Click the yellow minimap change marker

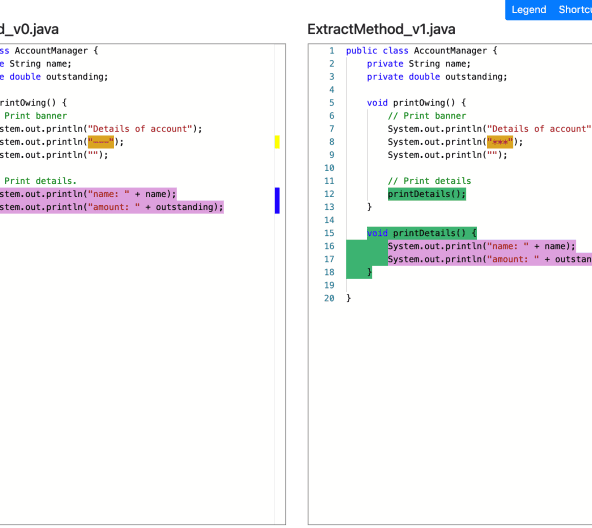[277, 142]
